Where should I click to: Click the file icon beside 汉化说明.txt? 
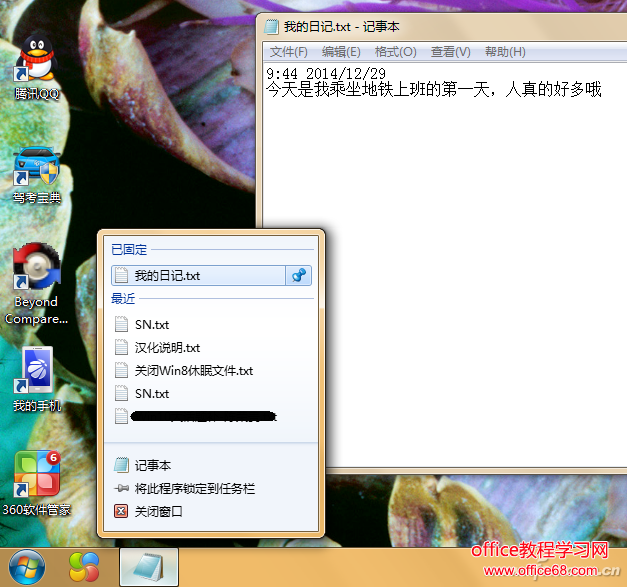121,347
